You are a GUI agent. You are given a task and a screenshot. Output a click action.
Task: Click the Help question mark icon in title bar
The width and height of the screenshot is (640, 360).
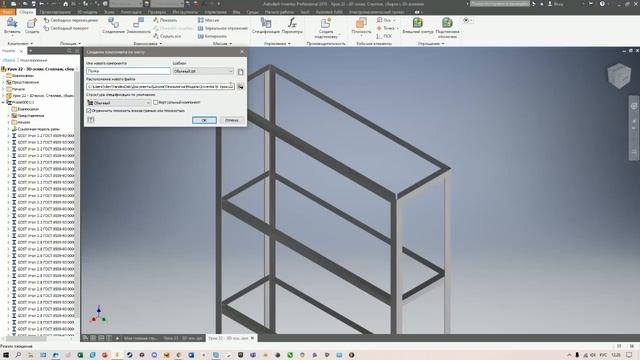tap(602, 4)
